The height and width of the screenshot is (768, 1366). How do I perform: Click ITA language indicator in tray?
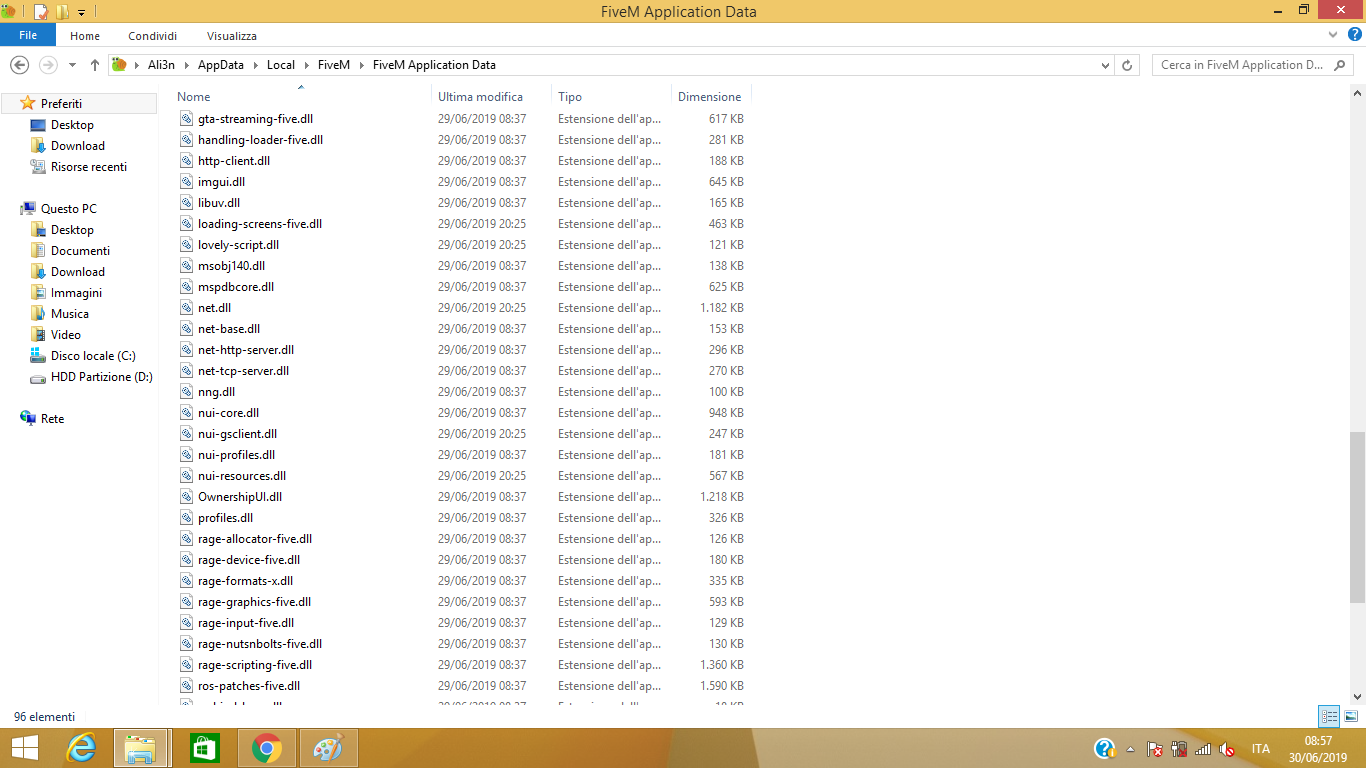pos(1260,749)
